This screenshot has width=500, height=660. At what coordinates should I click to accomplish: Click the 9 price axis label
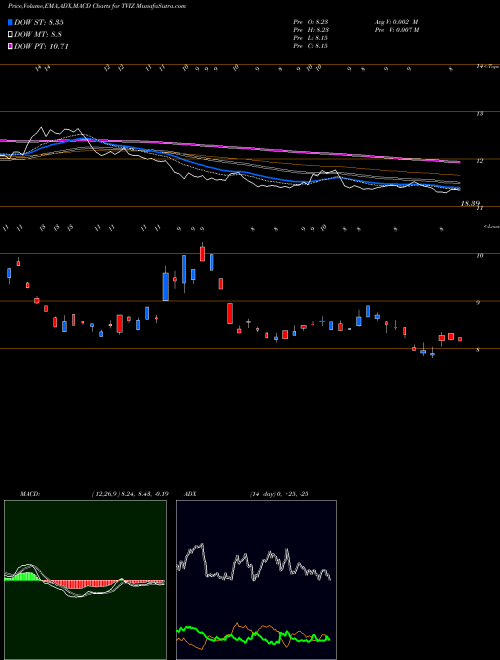point(478,303)
